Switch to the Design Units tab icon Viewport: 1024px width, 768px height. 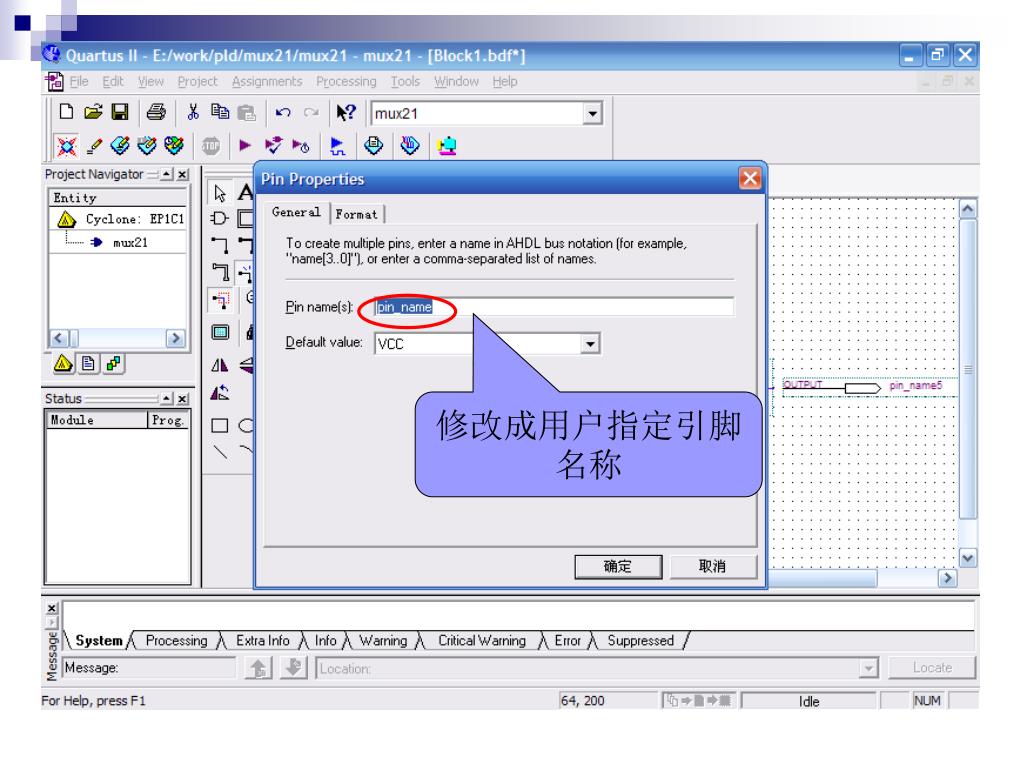click(x=113, y=362)
